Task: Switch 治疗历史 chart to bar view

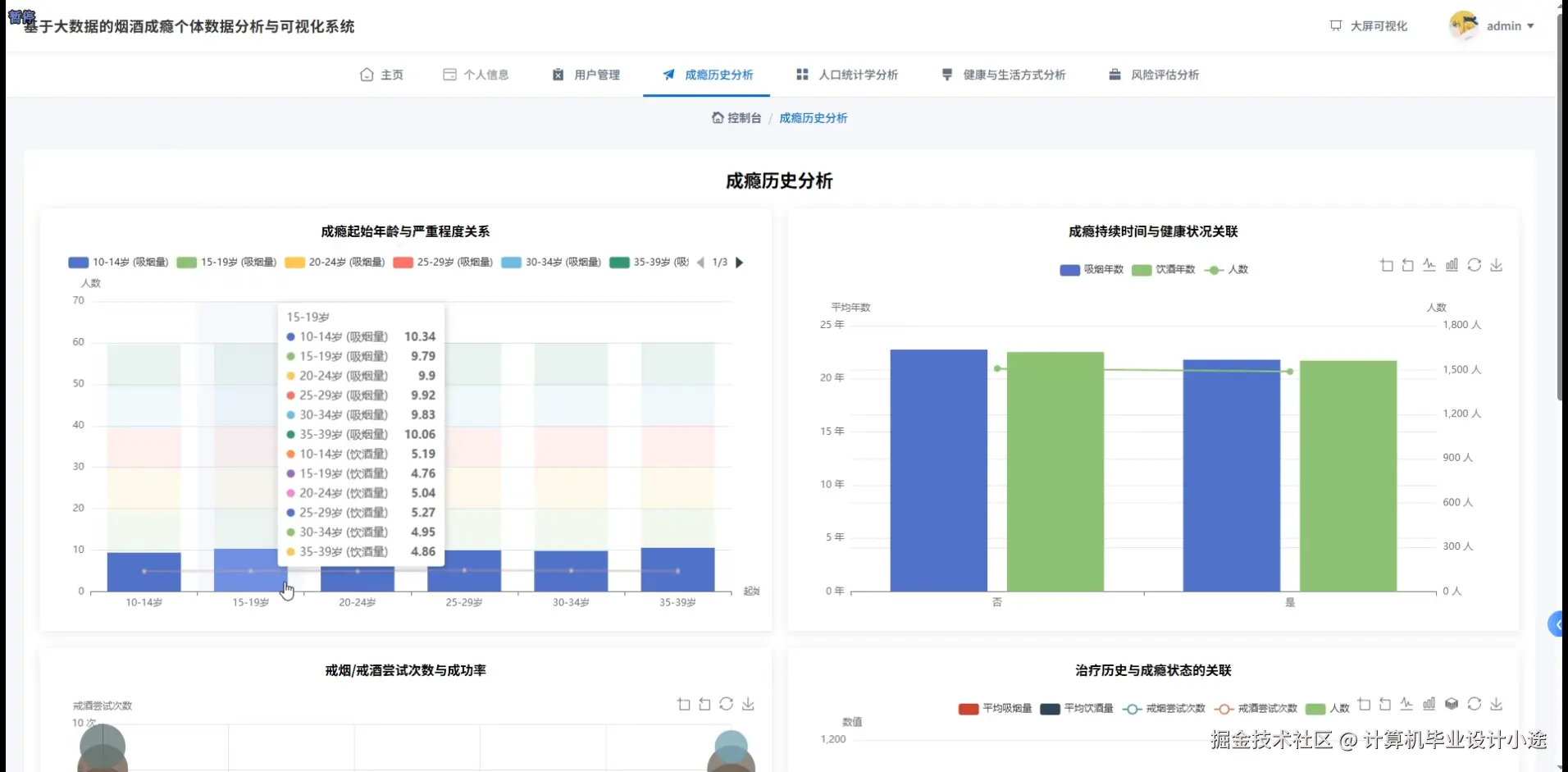Action: tap(1429, 704)
